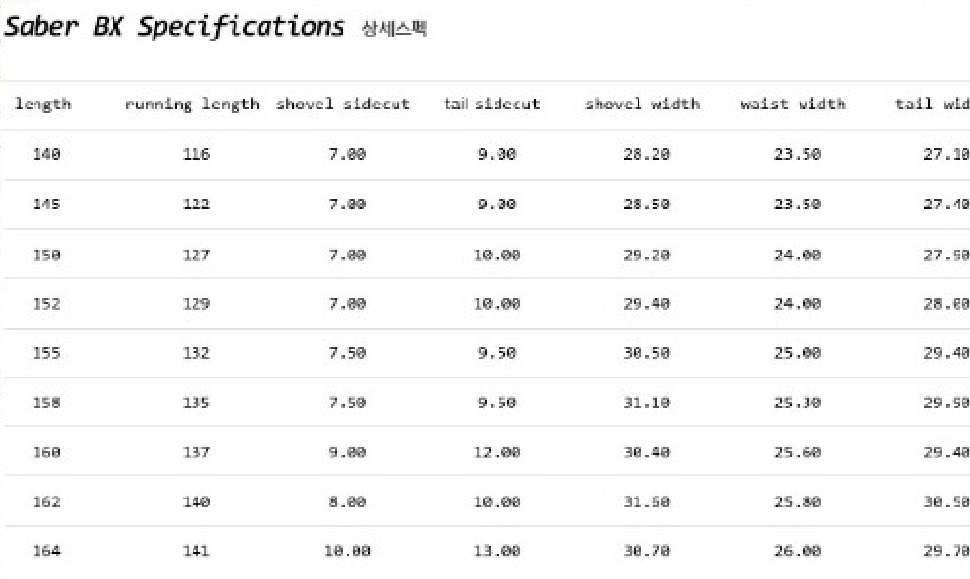Select the shovel width 30.50 cell
Viewport: 970px width, 579px height.
click(646, 353)
